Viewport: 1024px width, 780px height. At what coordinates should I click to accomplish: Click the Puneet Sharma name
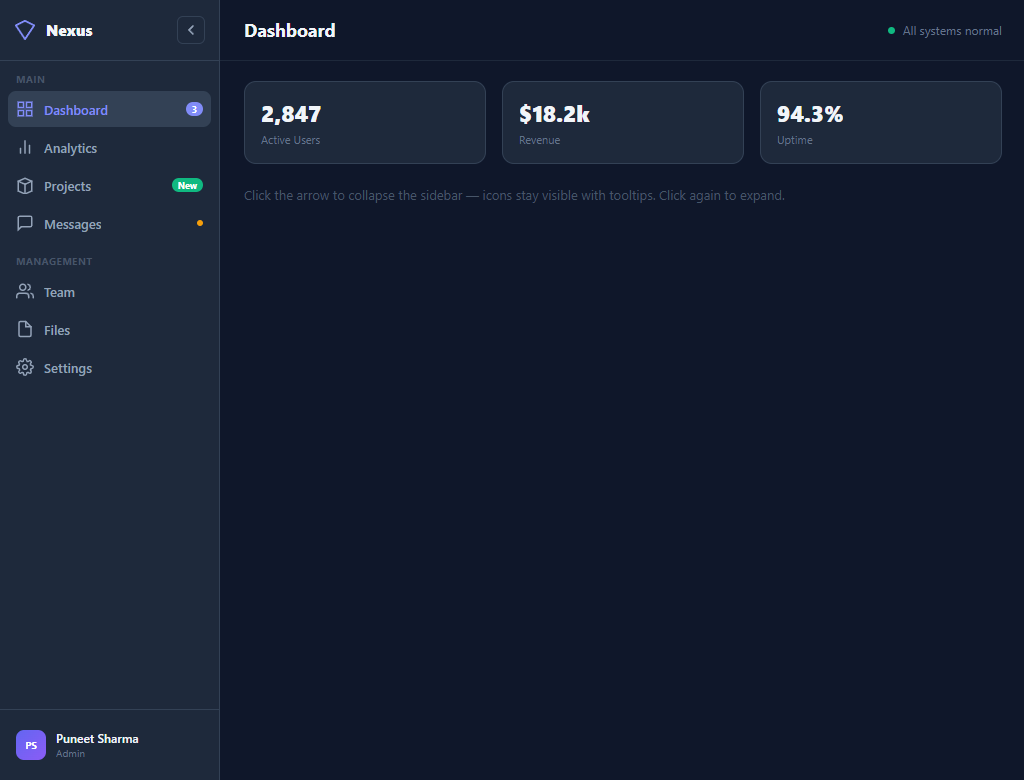(x=97, y=739)
